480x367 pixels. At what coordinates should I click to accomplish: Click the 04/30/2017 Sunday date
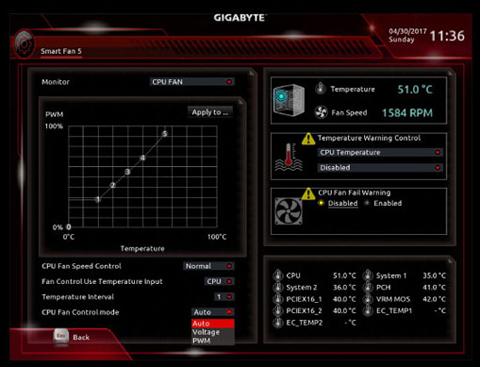(x=407, y=35)
